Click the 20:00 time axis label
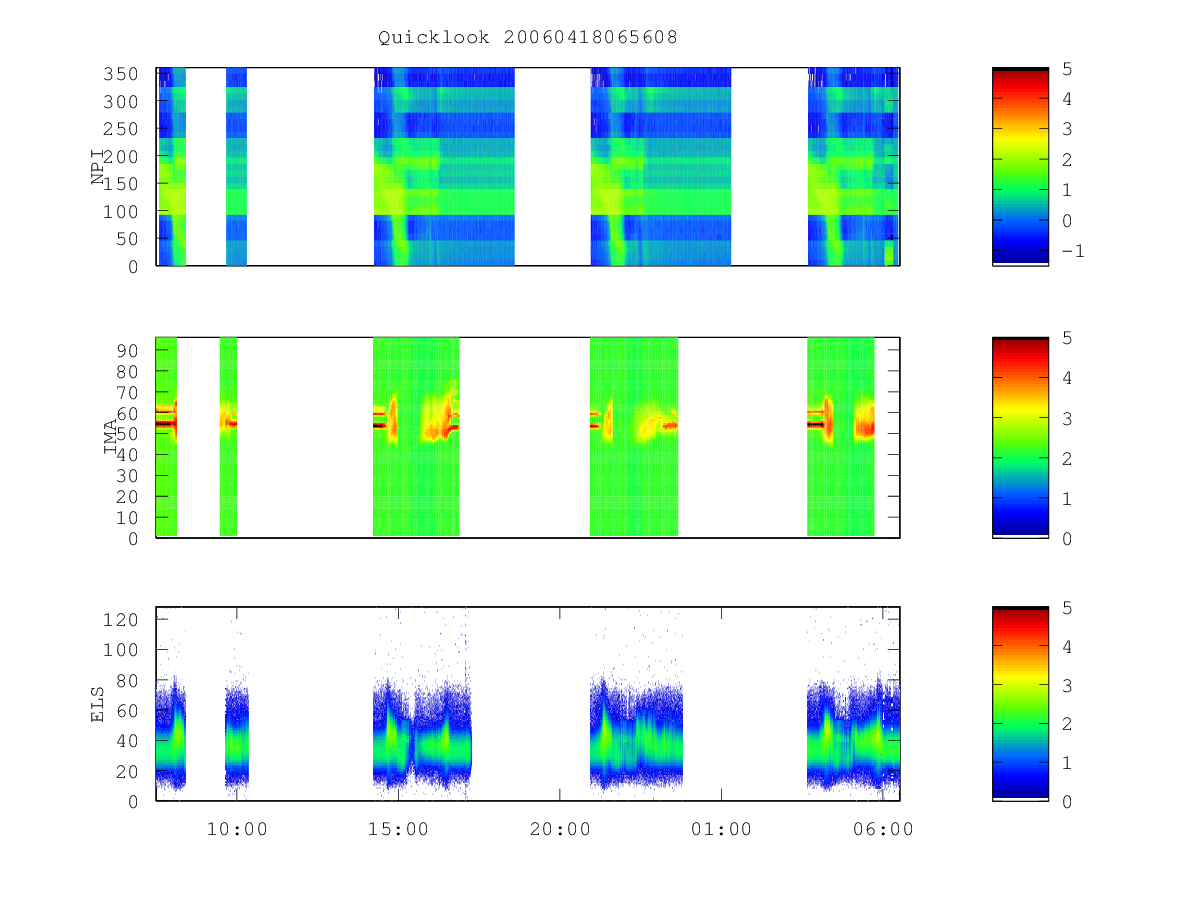 (559, 829)
